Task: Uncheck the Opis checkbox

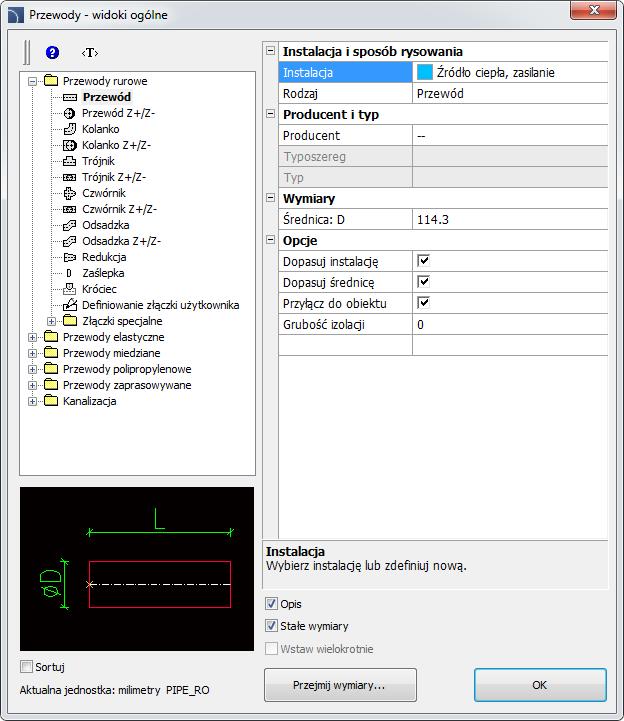Action: pyautogui.click(x=271, y=604)
